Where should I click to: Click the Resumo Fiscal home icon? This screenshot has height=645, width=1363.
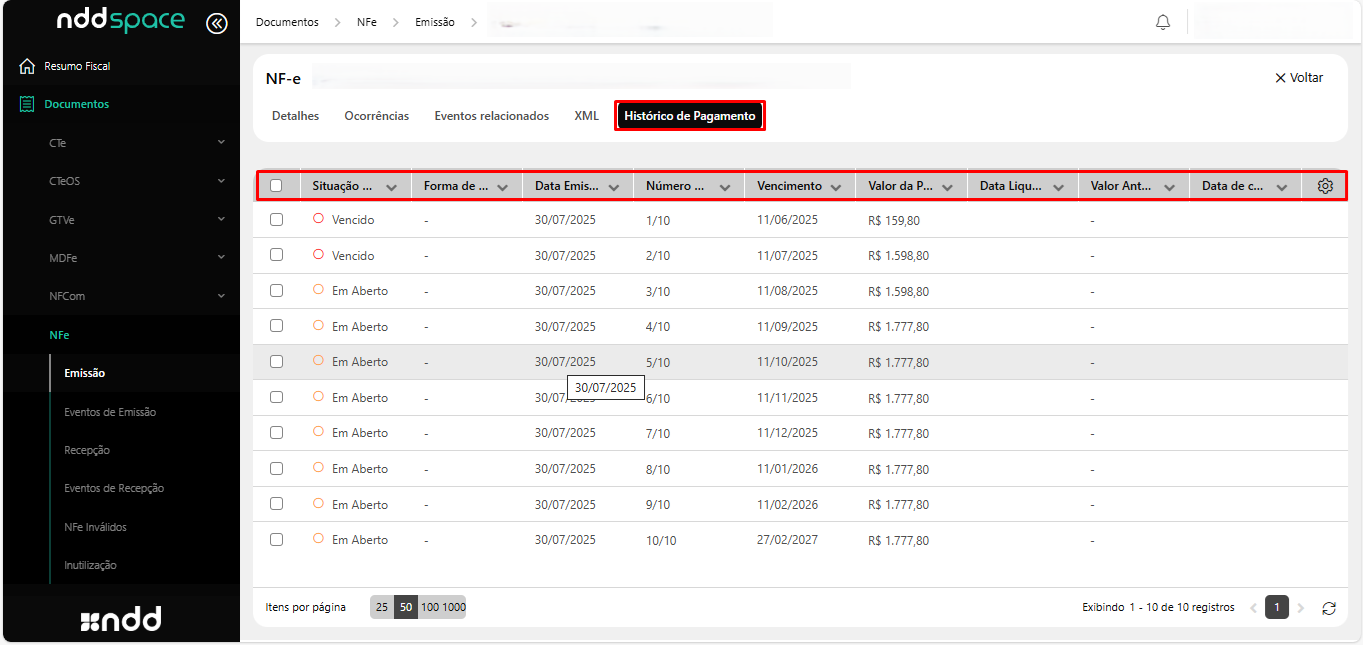27,66
